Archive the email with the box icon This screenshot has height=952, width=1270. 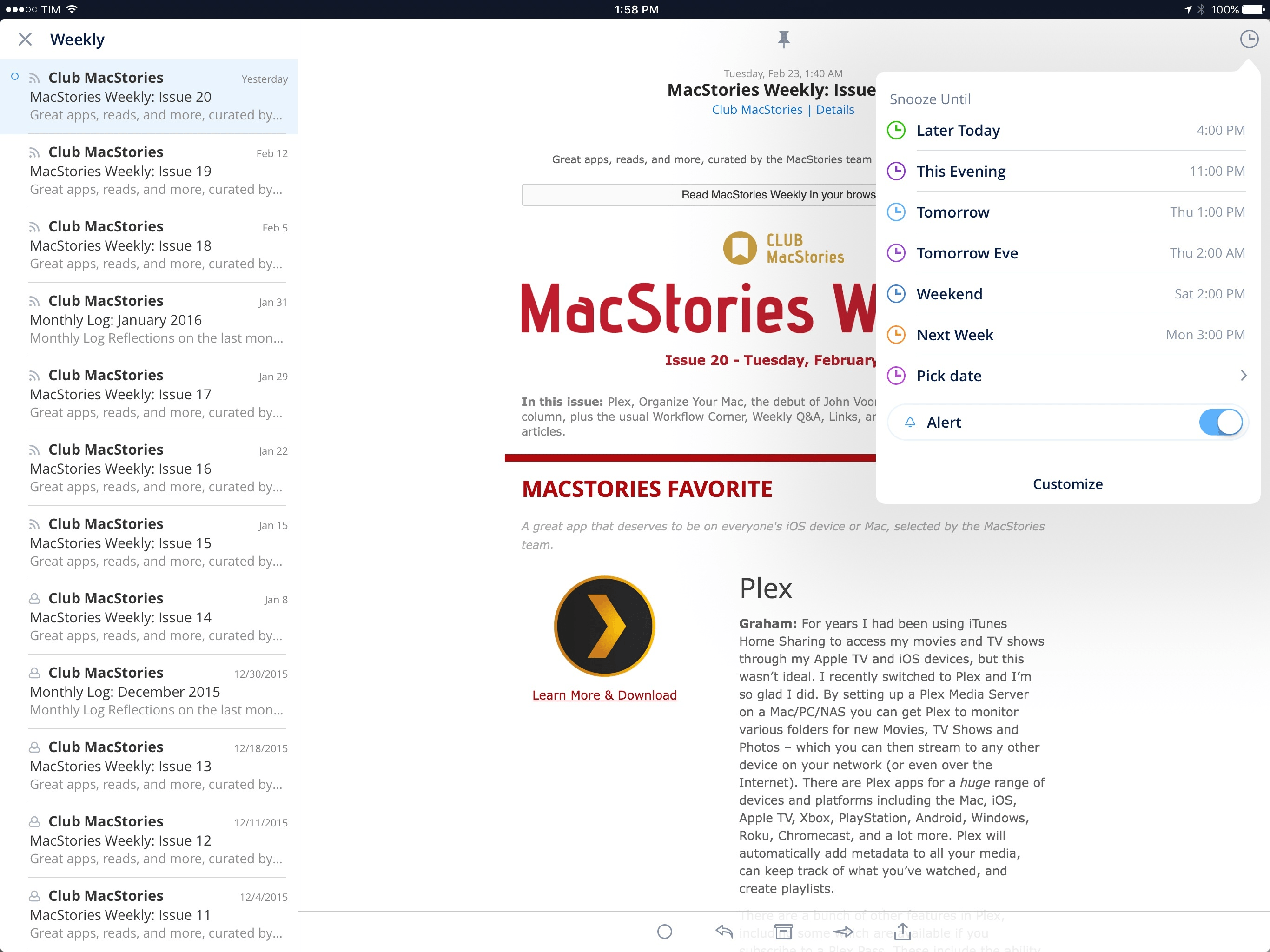783,932
